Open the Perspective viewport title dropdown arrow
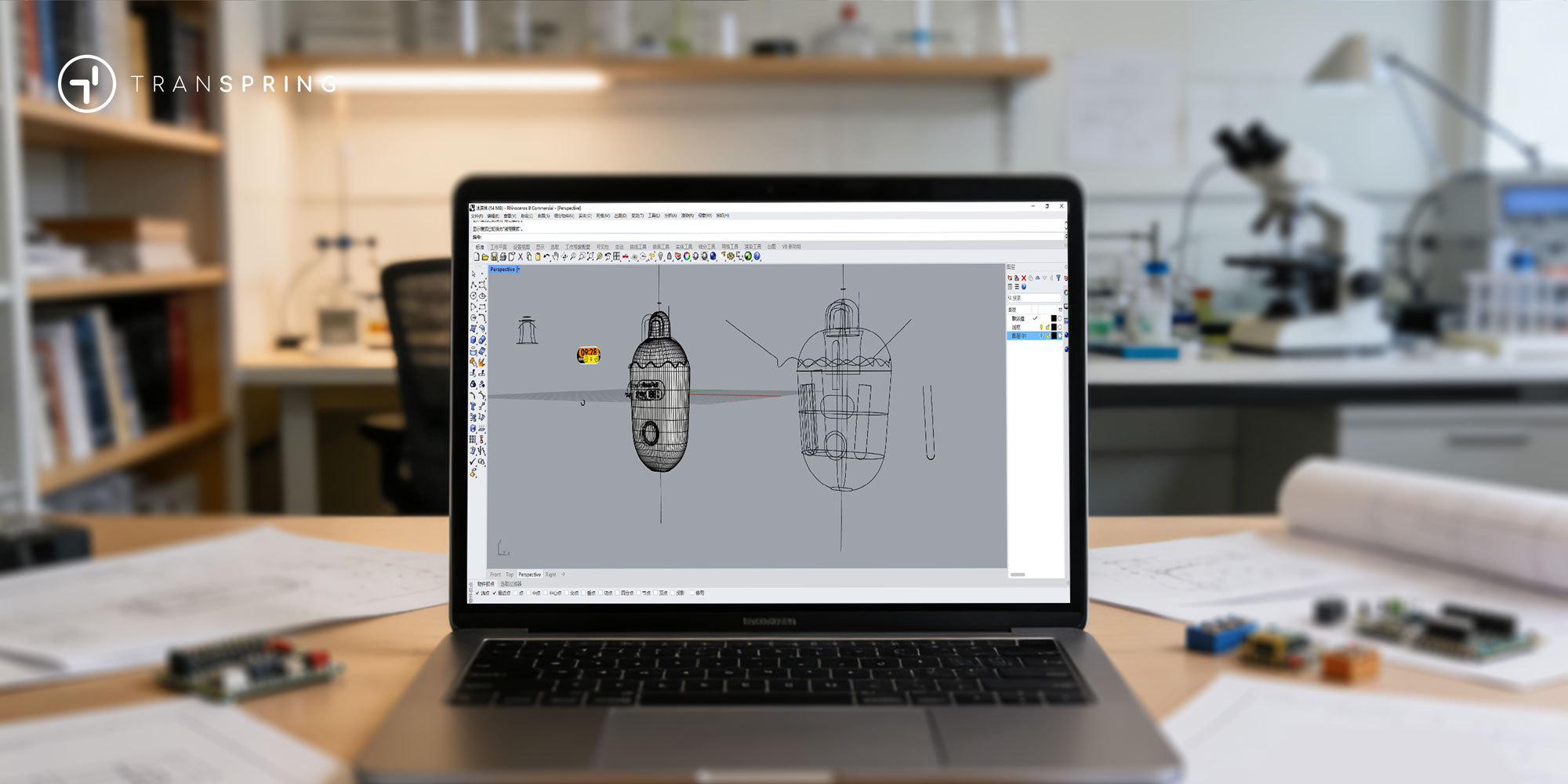Screen dimensions: 1568x784 518,270
